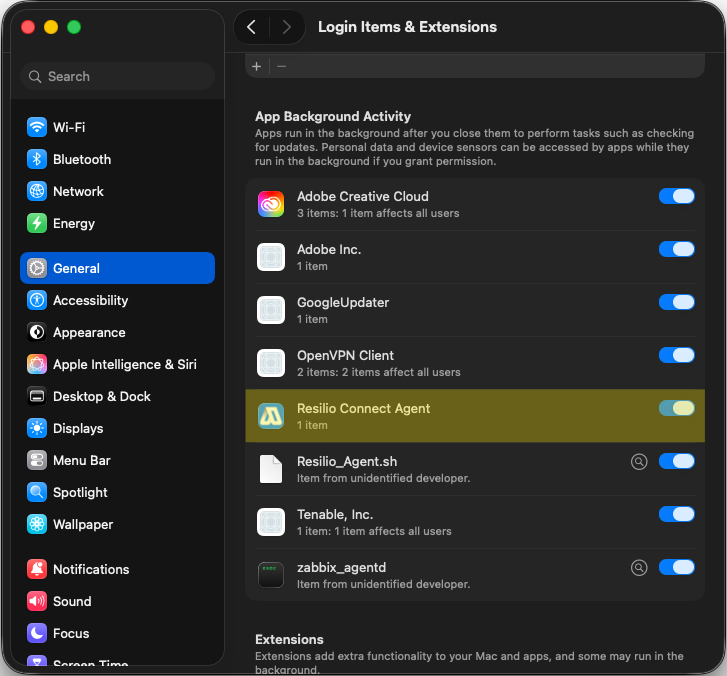The height and width of the screenshot is (676, 727).
Task: Disable the Resilio_Agent.sh switch
Action: point(676,461)
